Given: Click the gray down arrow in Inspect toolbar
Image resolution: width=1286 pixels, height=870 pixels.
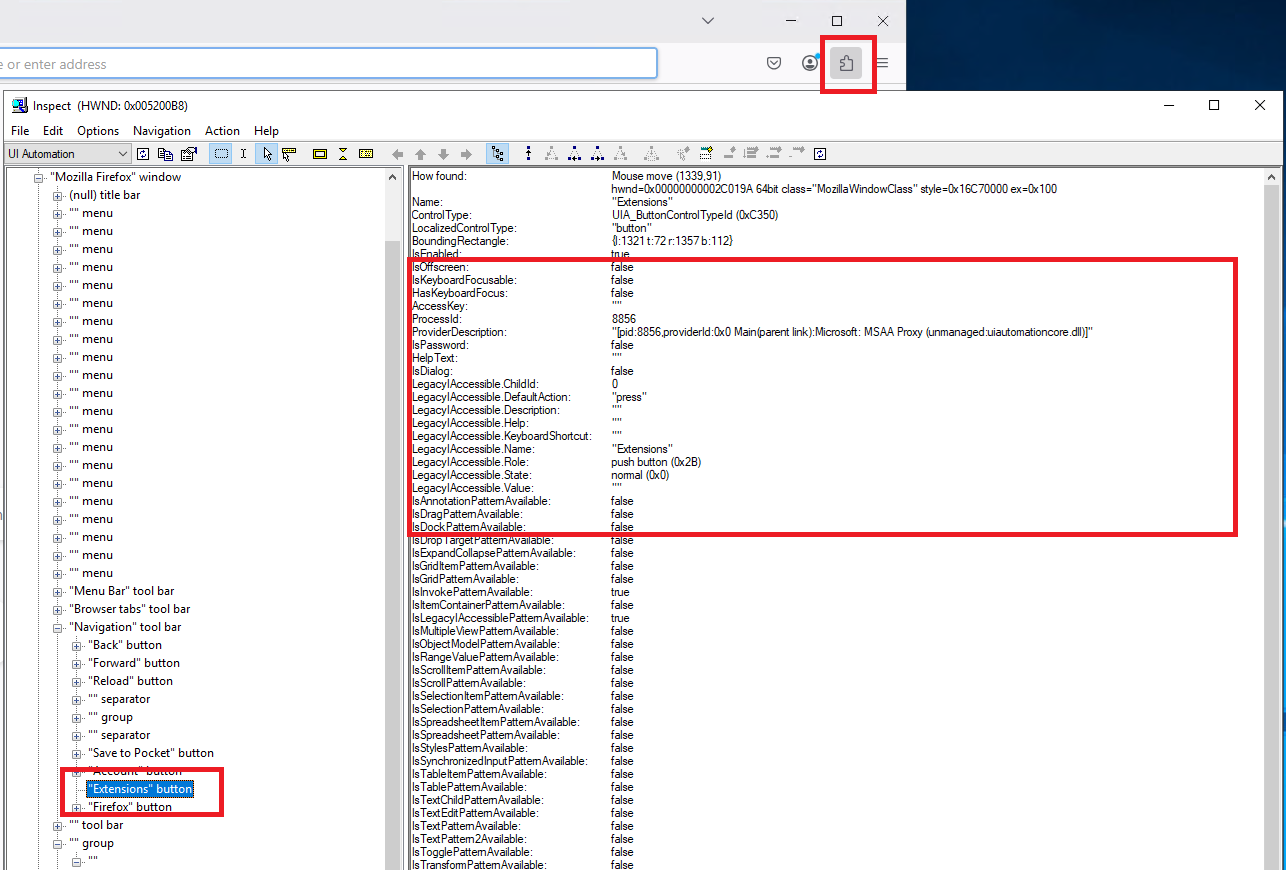Looking at the screenshot, I should click(443, 154).
